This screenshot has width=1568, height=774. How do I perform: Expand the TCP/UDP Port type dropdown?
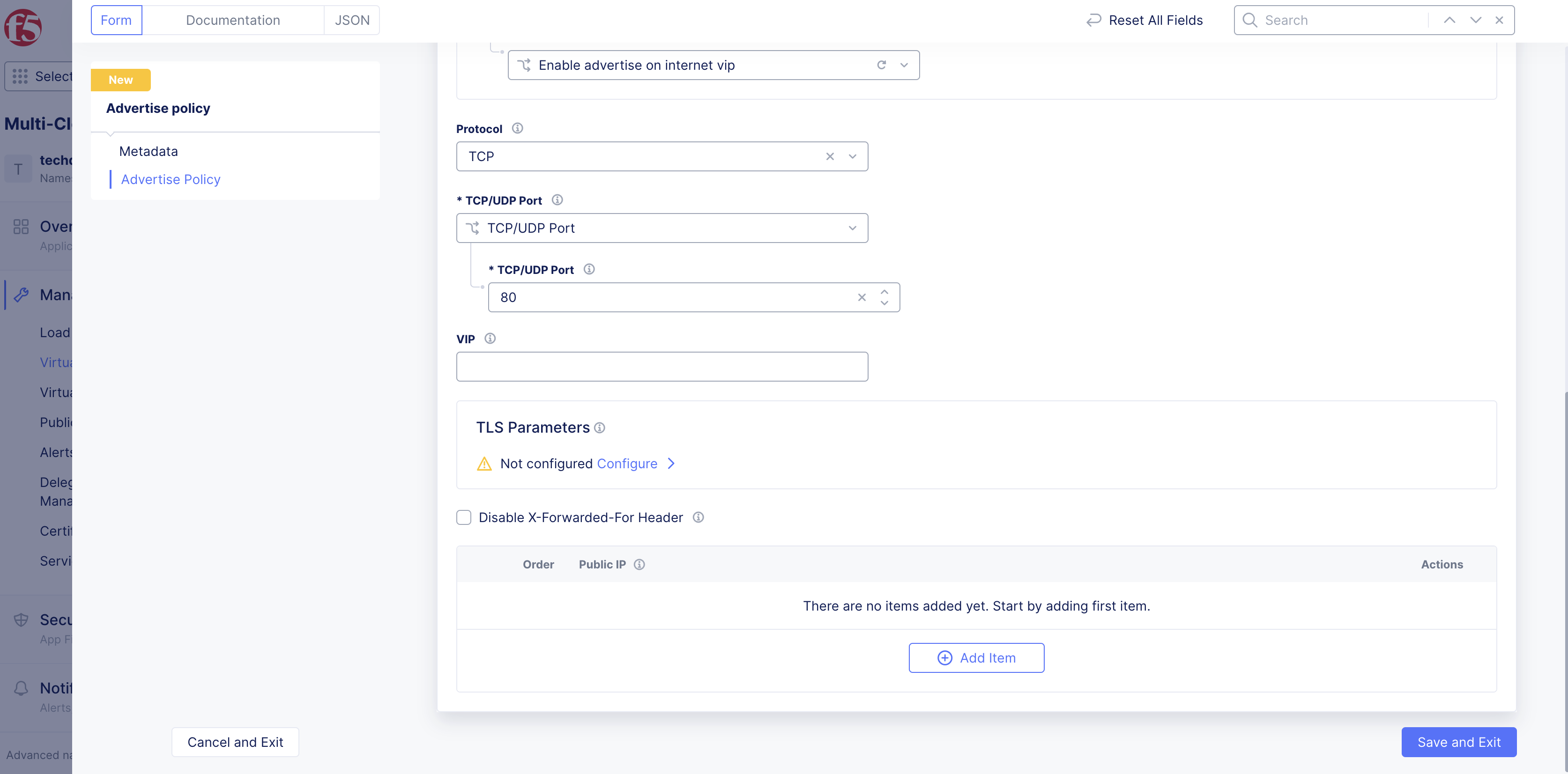(x=852, y=228)
